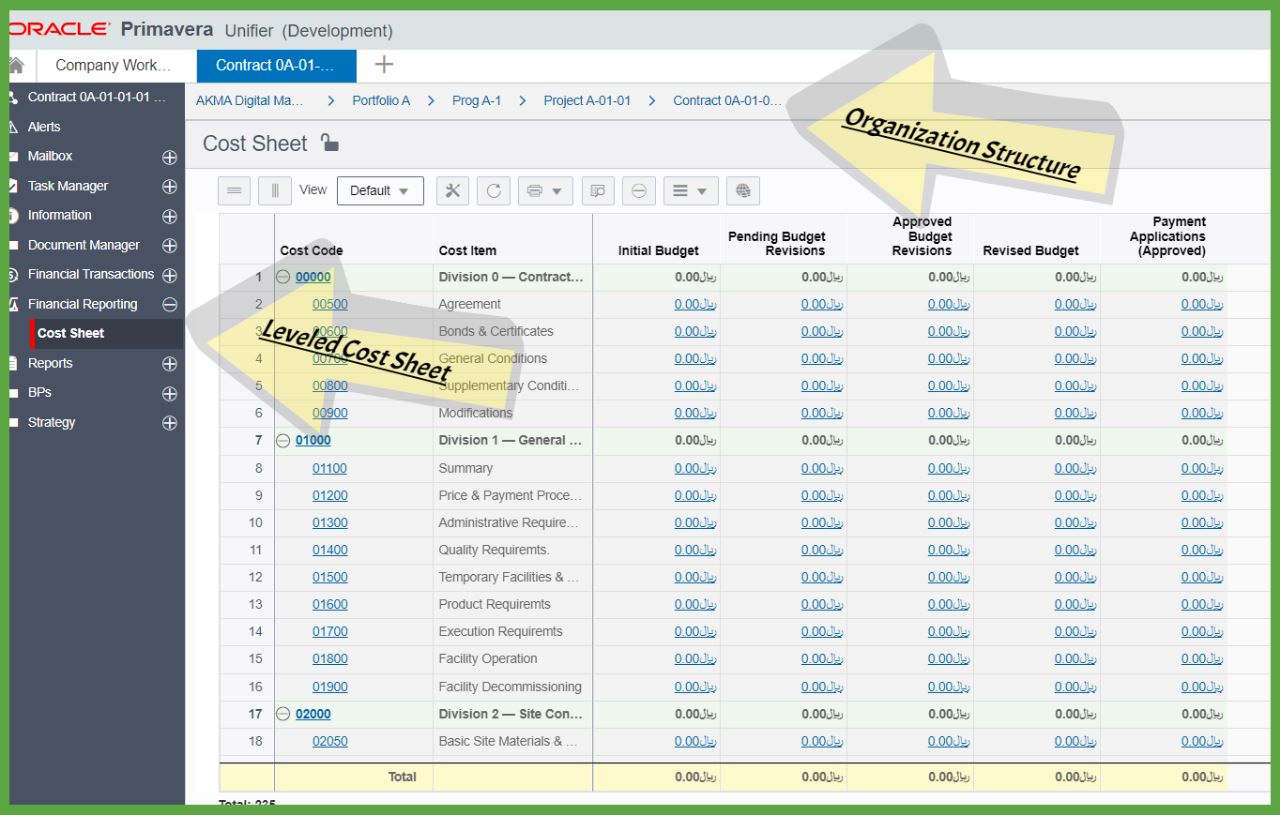Click the globe icon in toolbar
Image resolution: width=1280 pixels, height=815 pixels.
[x=742, y=191]
